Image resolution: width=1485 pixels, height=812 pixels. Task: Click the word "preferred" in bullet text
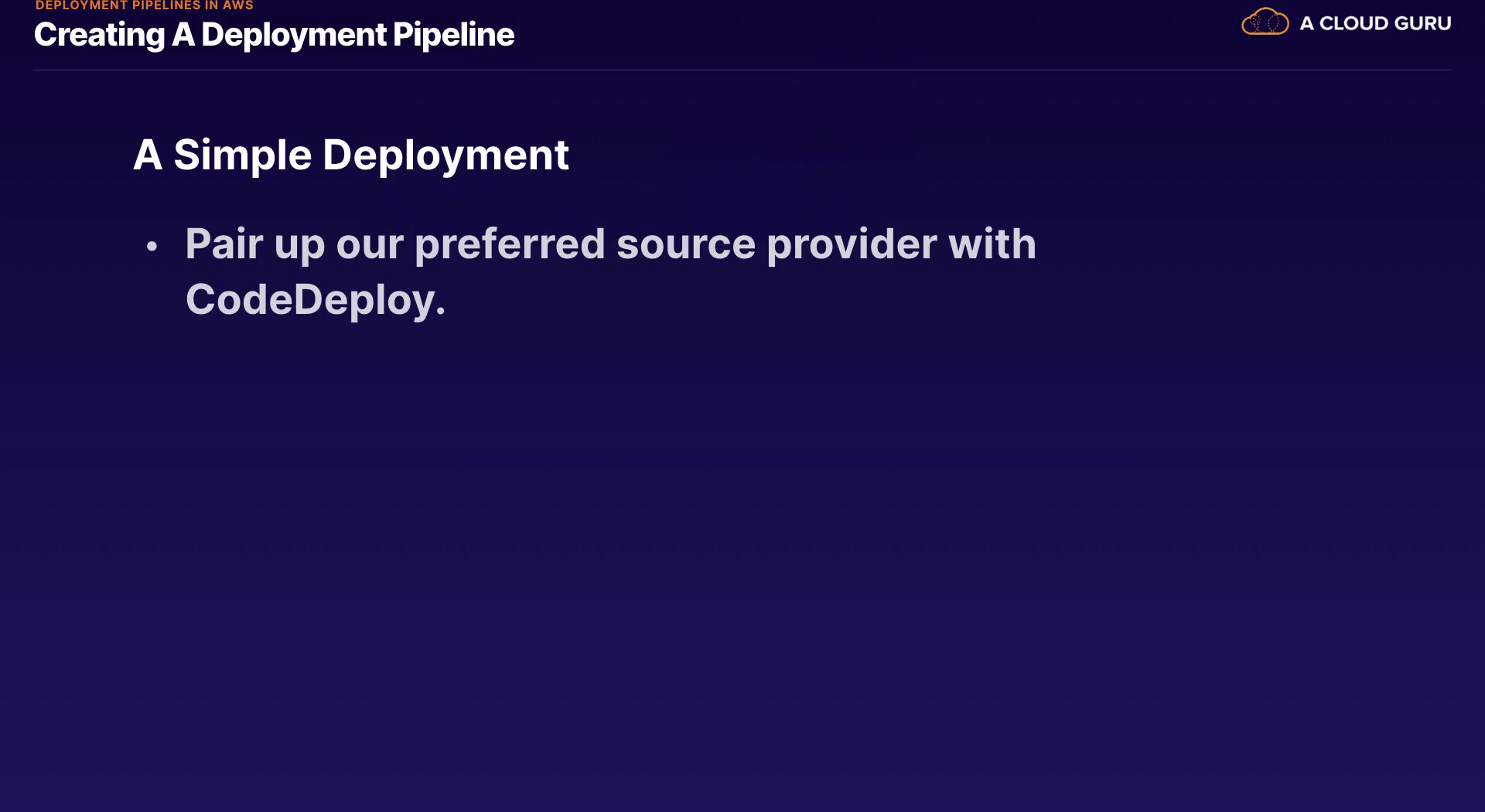point(510,244)
